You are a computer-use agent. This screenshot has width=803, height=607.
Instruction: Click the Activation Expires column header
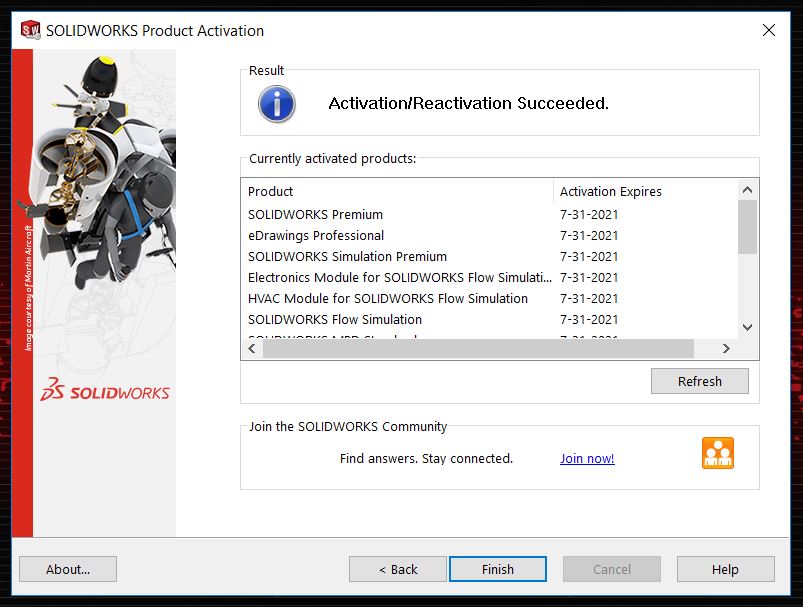pos(646,191)
